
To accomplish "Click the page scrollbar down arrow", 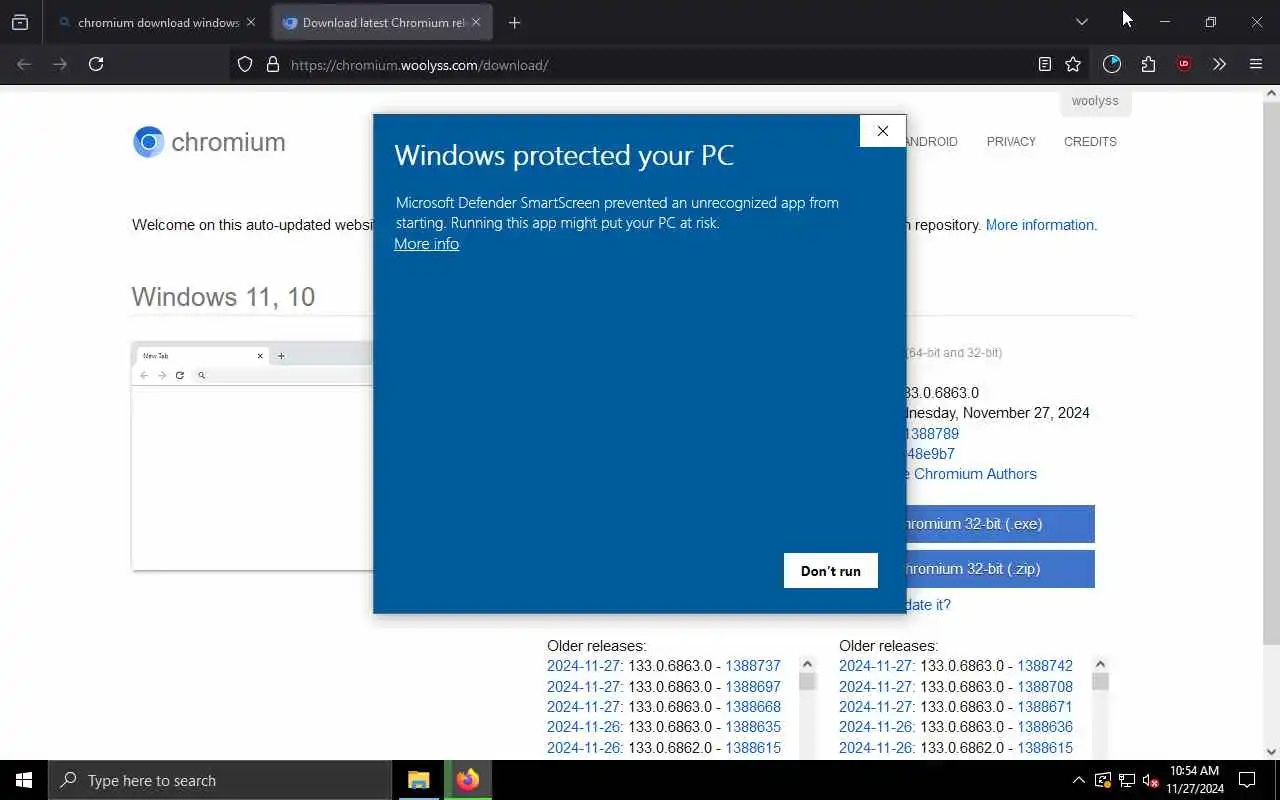I will click(1271, 752).
